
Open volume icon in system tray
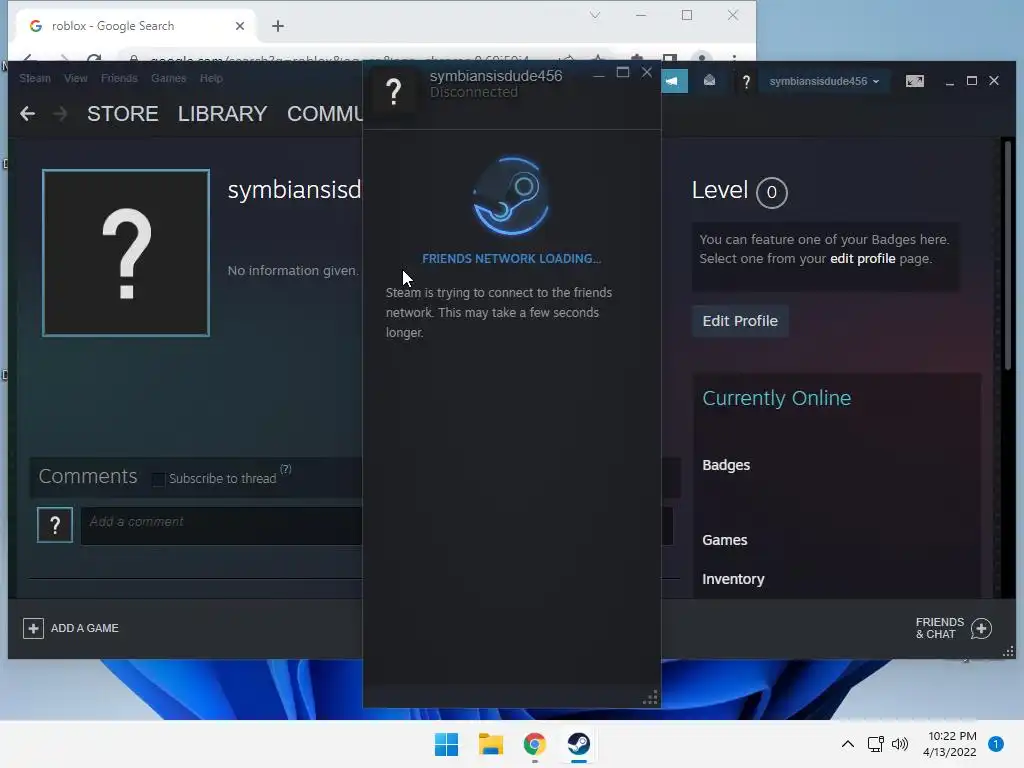tap(900, 744)
